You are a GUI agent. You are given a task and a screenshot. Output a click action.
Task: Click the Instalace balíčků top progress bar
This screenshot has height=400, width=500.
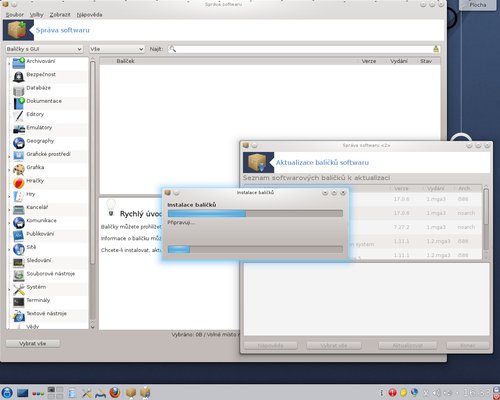click(255, 213)
